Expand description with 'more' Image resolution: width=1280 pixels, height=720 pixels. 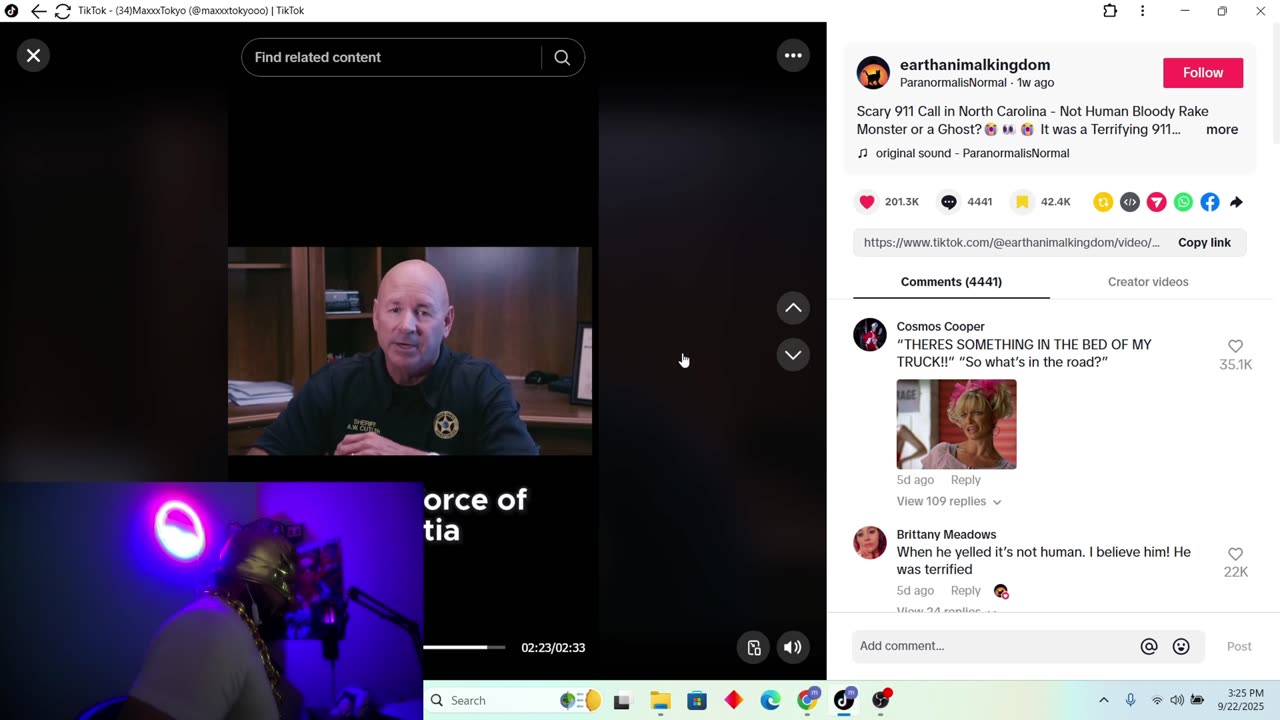[1222, 130]
